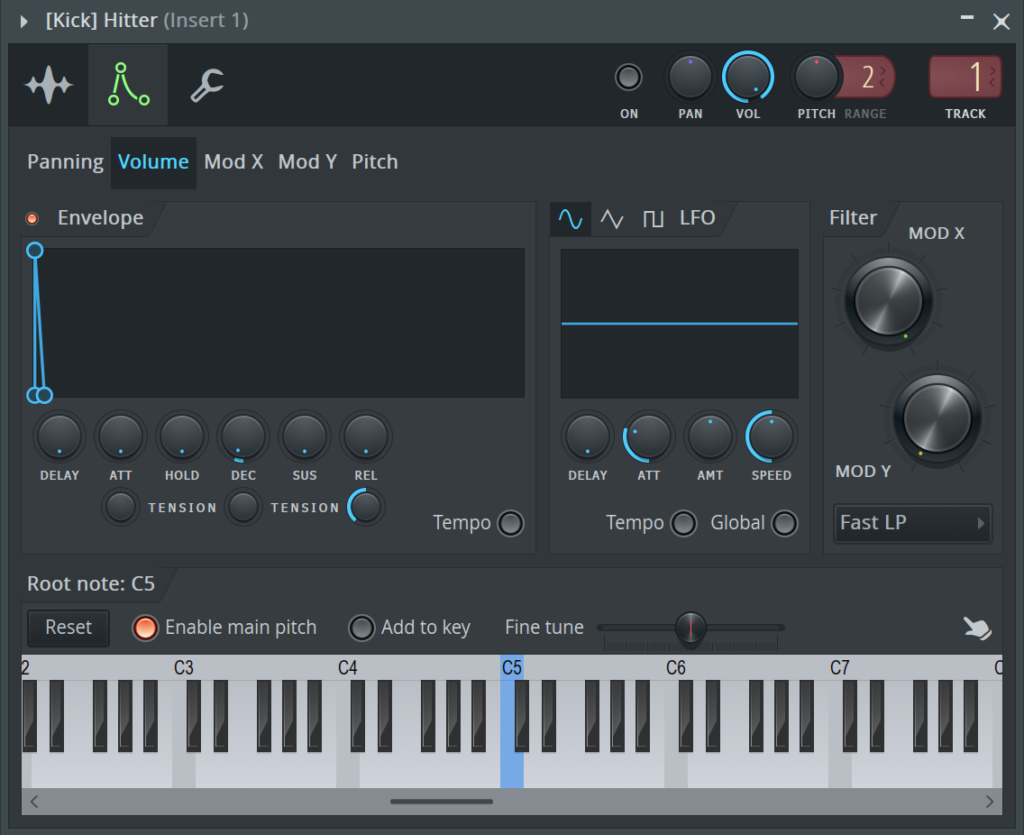Screen dimensions: 1024x835
Task: Switch to the Pitch tab
Action: [374, 162]
